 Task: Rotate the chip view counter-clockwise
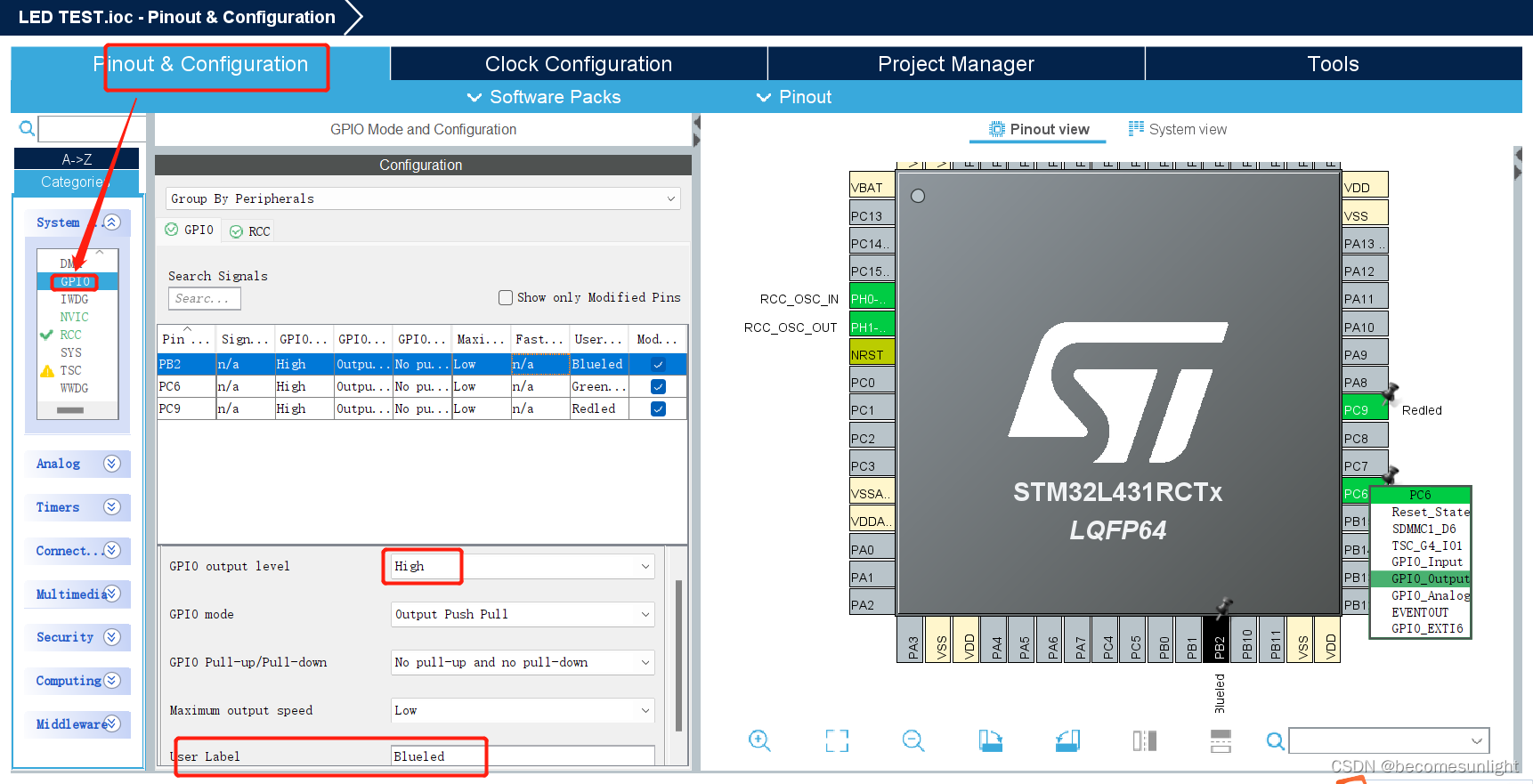point(1067,740)
